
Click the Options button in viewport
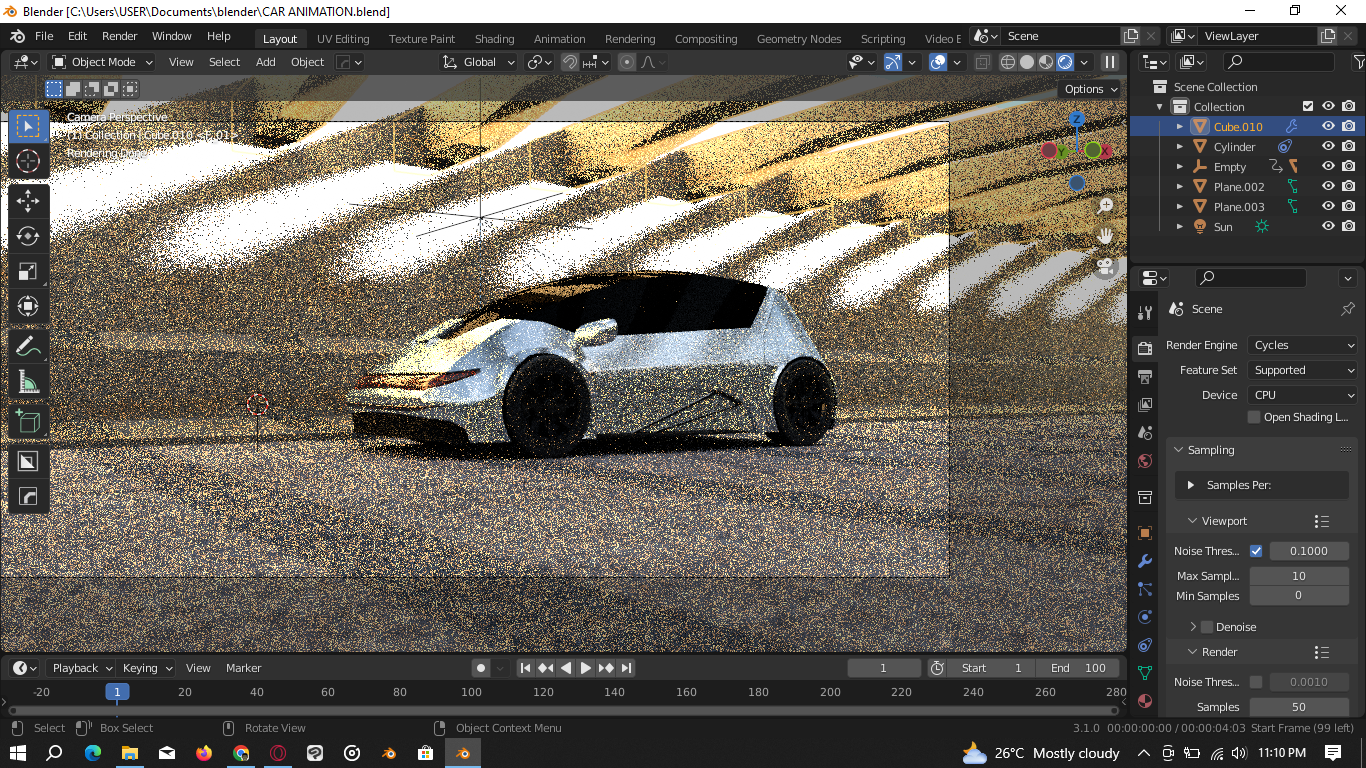click(1091, 89)
